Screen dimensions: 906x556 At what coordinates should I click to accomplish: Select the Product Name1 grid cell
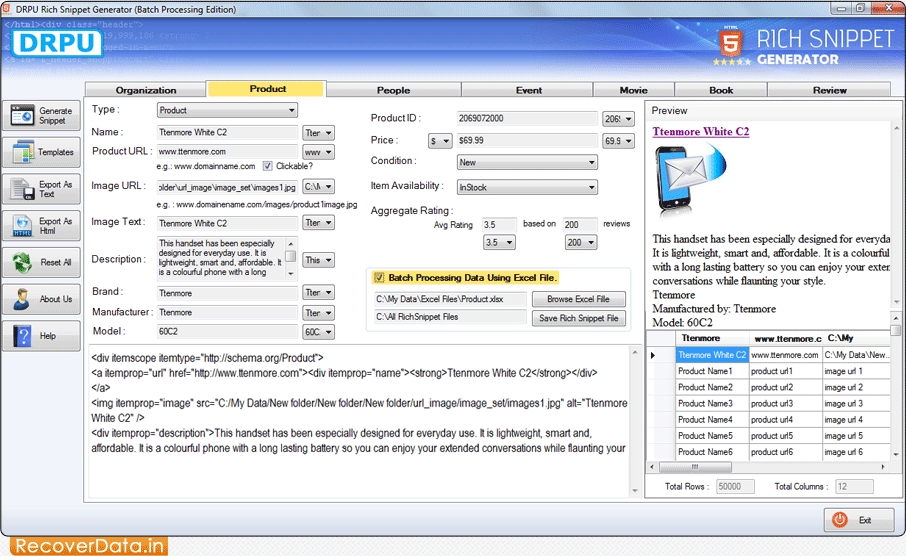pyautogui.click(x=712, y=371)
